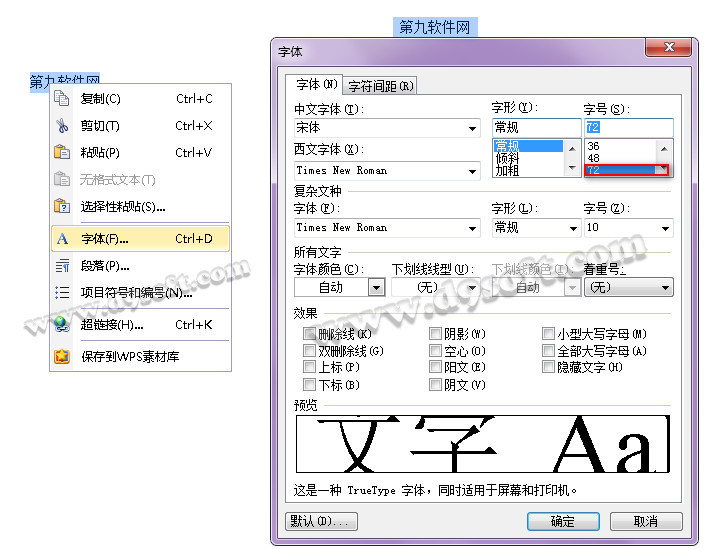Click the paste-special icon beside 选择性粘贴(S)

point(62,206)
